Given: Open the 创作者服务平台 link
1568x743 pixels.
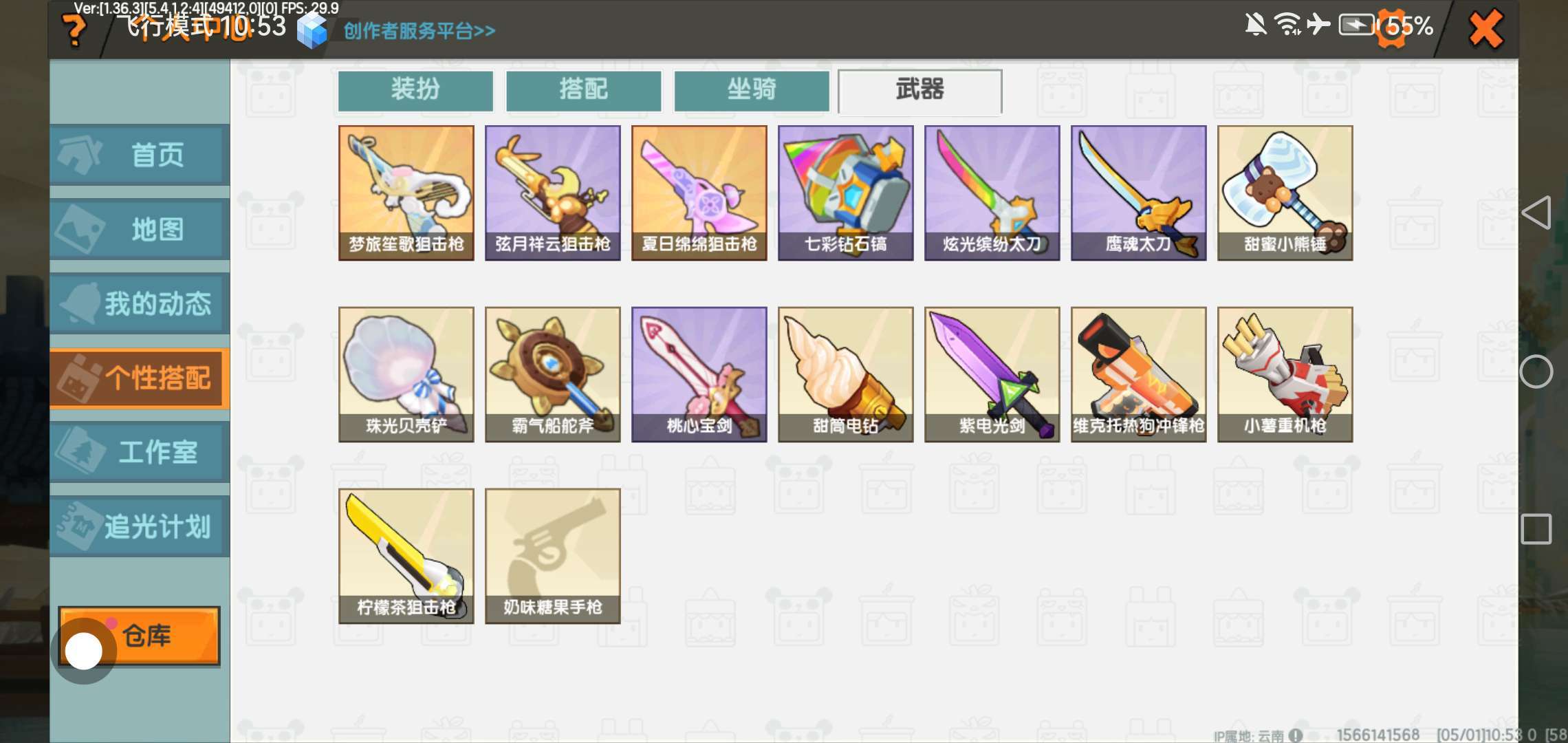Looking at the screenshot, I should point(420,31).
